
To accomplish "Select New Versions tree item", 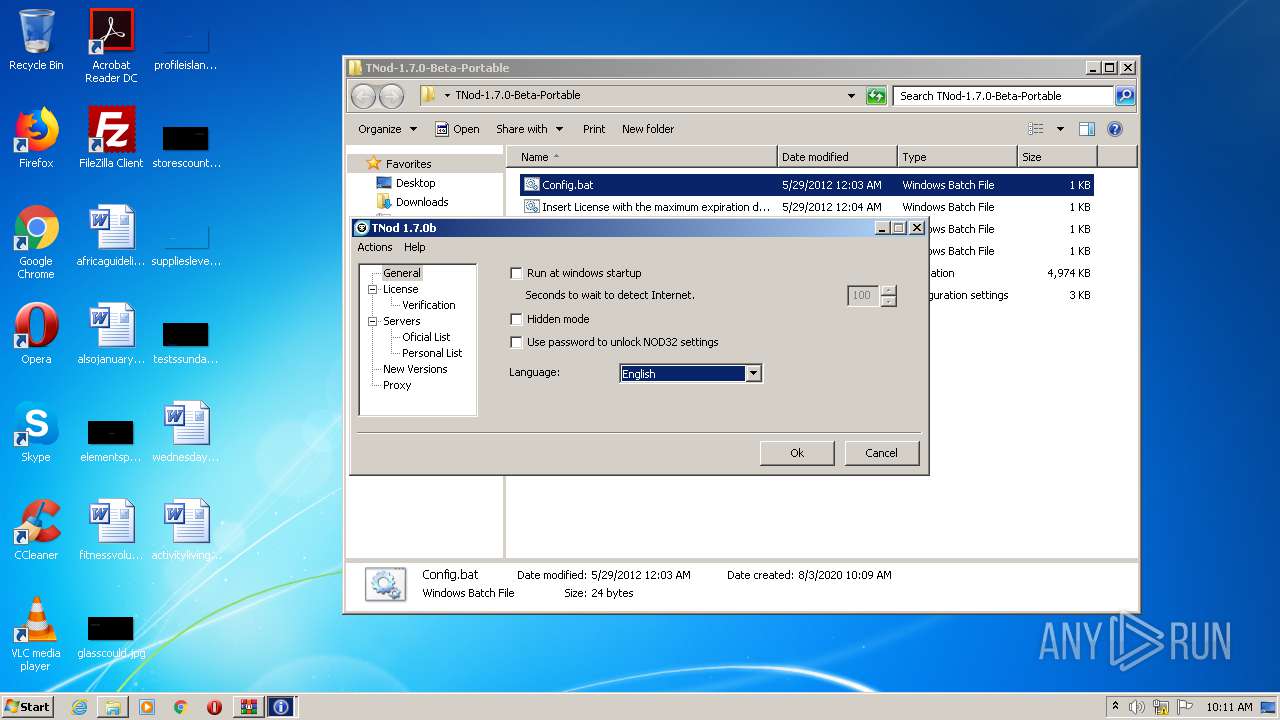I will pyautogui.click(x=415, y=369).
